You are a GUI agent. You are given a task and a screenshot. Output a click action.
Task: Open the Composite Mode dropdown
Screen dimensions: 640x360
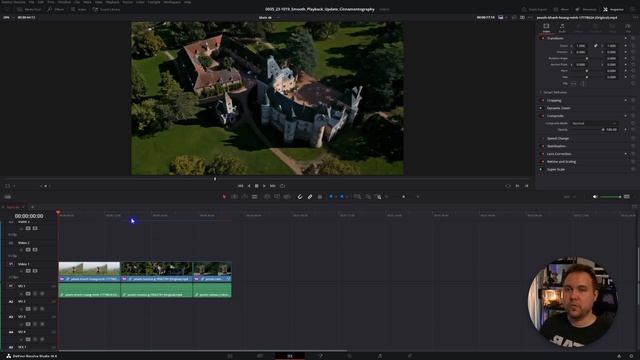coord(594,123)
